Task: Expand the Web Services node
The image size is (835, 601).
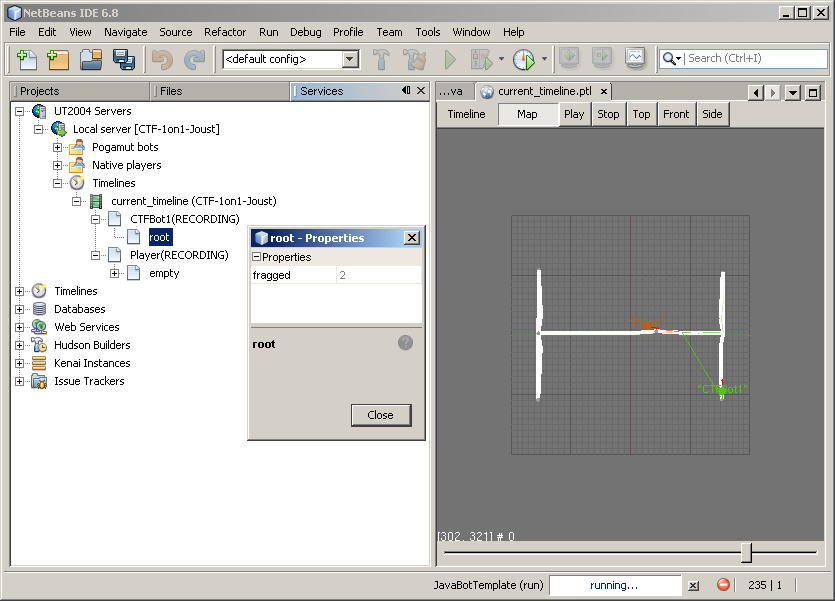Action: 20,327
